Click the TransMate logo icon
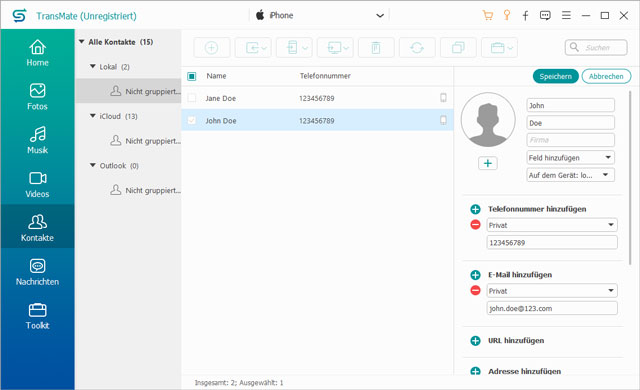 tap(19, 16)
